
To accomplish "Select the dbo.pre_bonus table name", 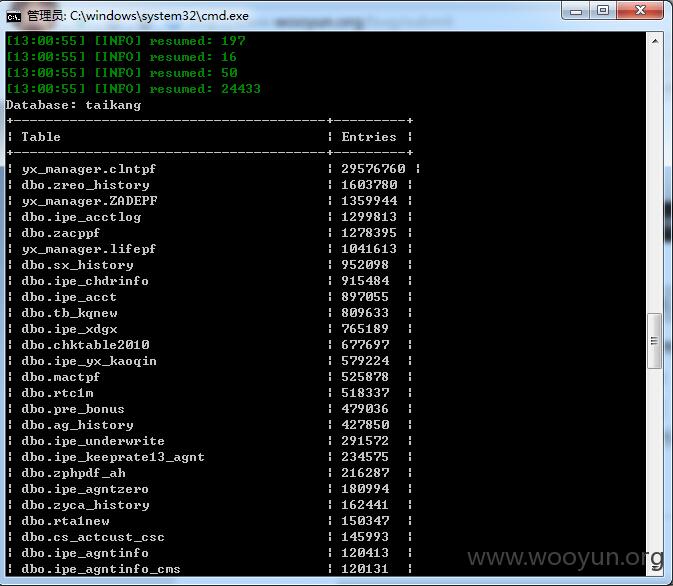I will (x=73, y=410).
